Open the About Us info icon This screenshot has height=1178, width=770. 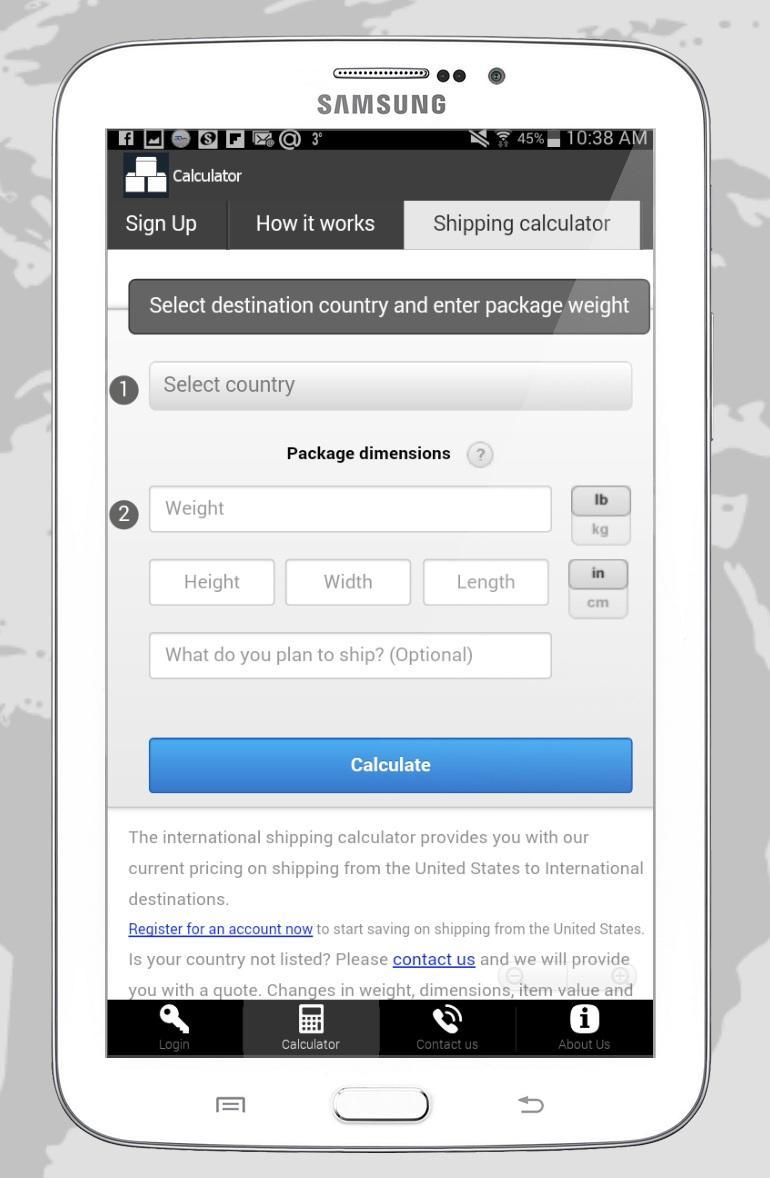point(584,1020)
